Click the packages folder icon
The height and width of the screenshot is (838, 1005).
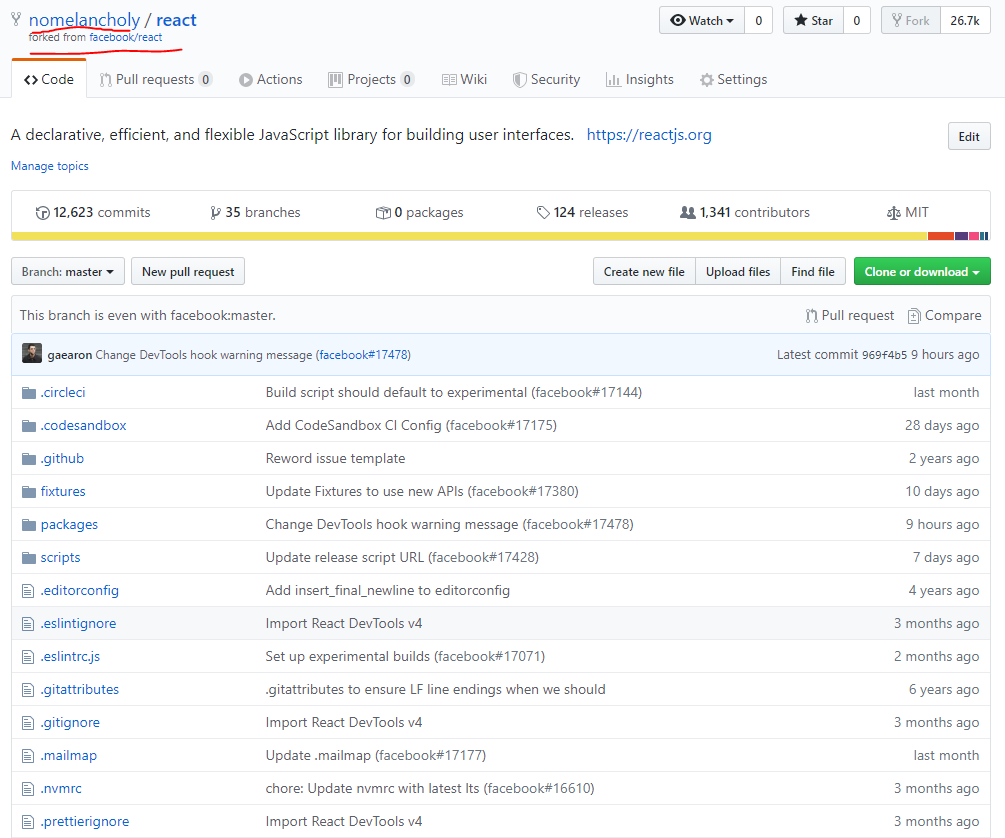pyautogui.click(x=29, y=524)
